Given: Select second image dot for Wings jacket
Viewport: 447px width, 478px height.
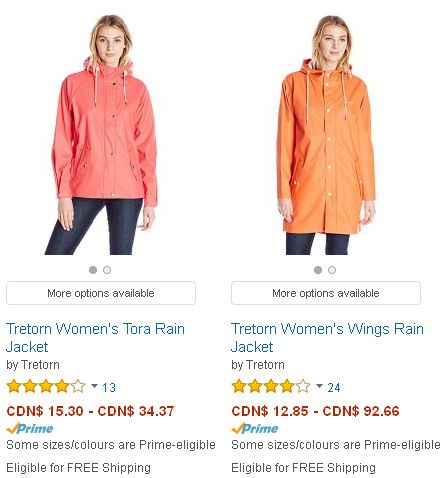Looking at the screenshot, I should point(332,270).
